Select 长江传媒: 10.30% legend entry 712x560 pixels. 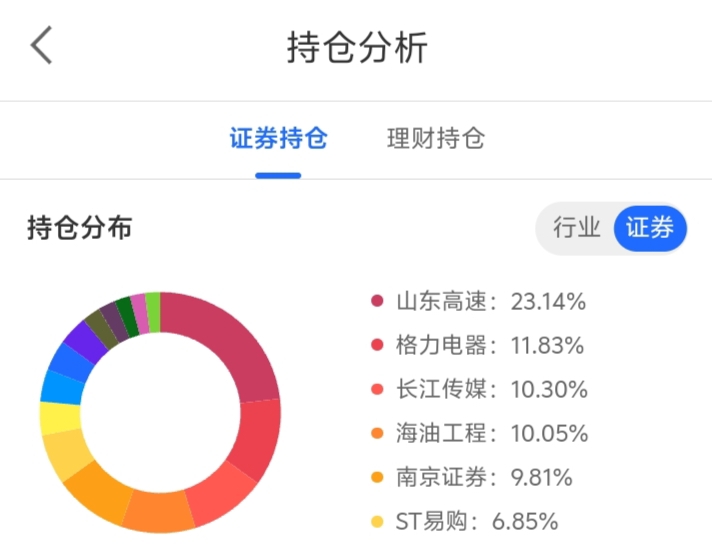coord(490,389)
